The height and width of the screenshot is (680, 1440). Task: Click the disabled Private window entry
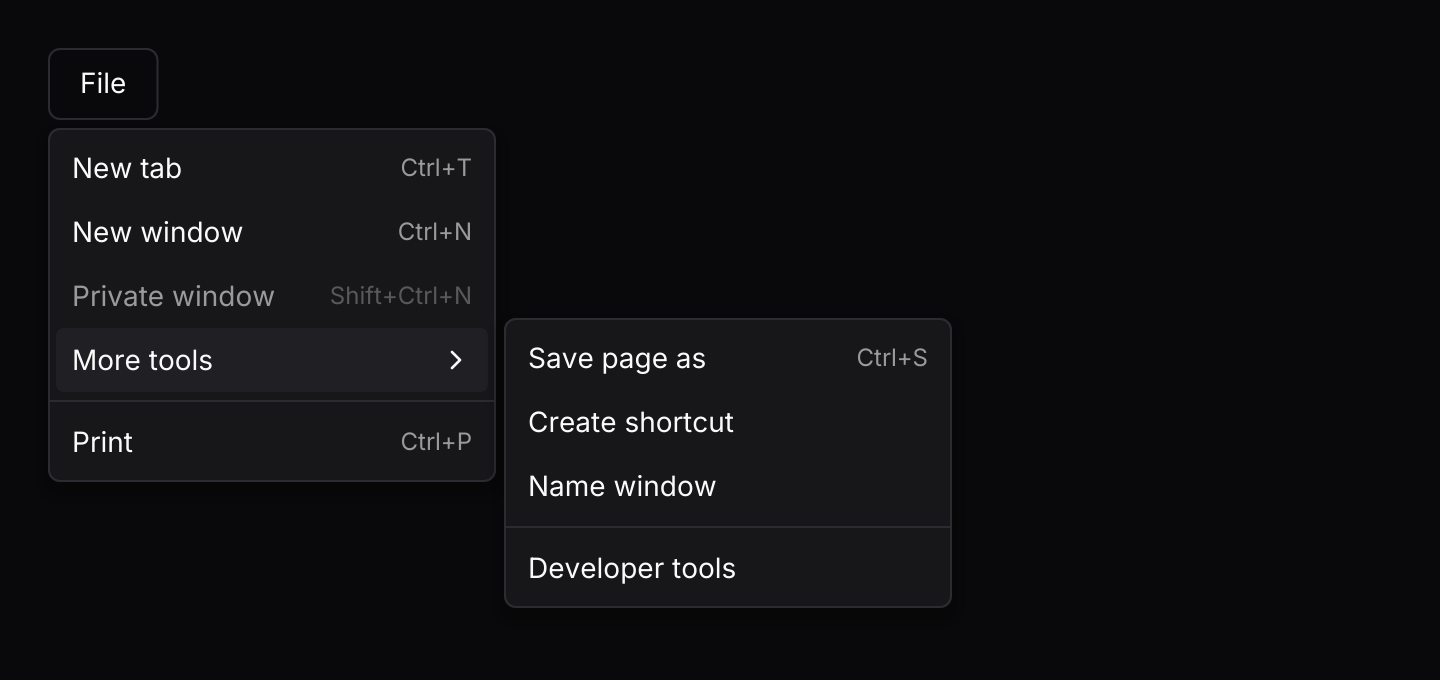(272, 296)
